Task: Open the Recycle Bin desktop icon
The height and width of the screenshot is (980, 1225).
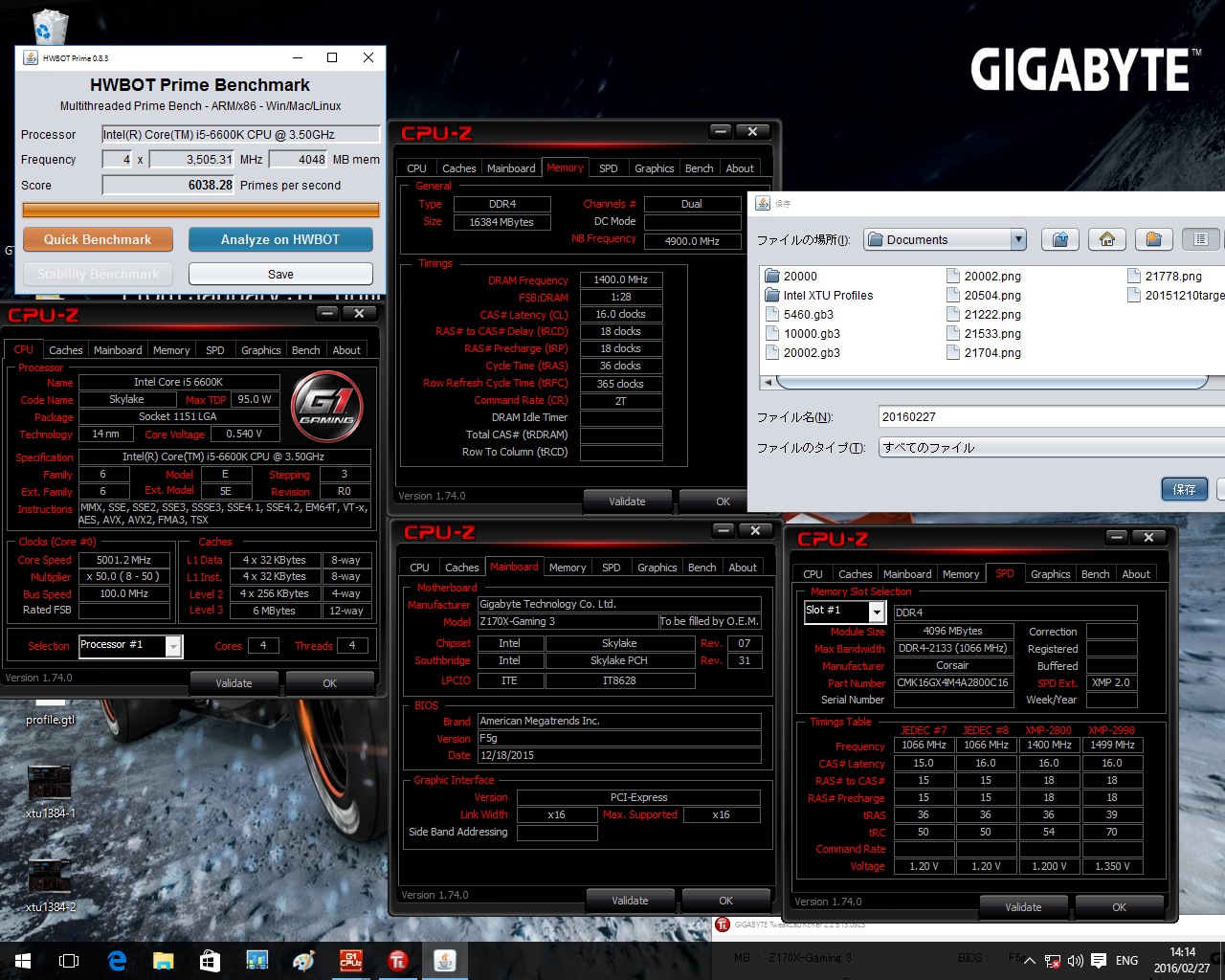Action: [49, 27]
